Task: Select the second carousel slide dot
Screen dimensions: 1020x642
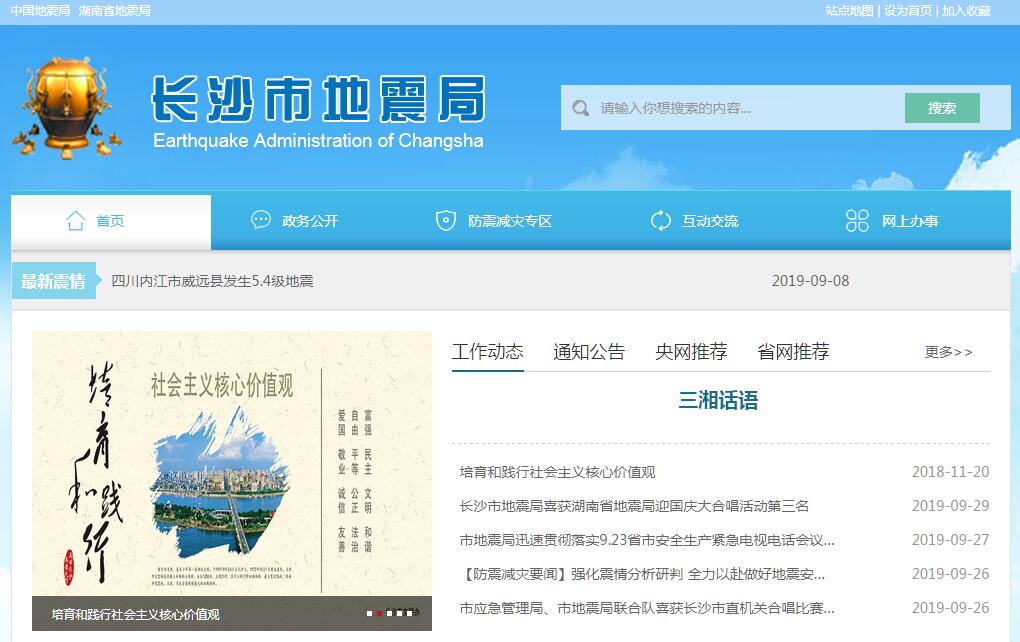Action: (x=380, y=613)
